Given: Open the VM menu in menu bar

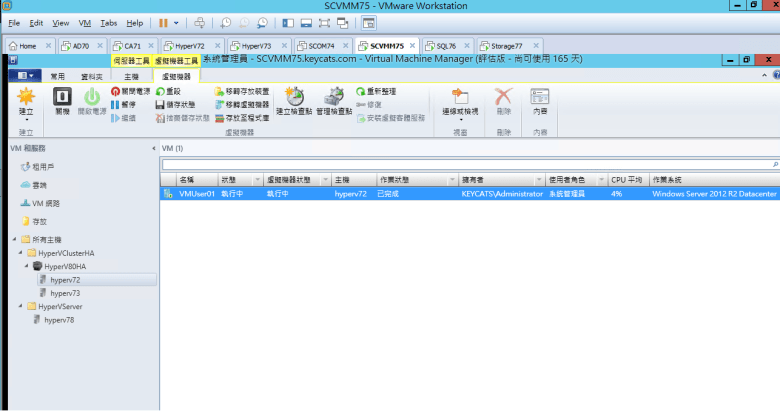Looking at the screenshot, I should pos(84,22).
